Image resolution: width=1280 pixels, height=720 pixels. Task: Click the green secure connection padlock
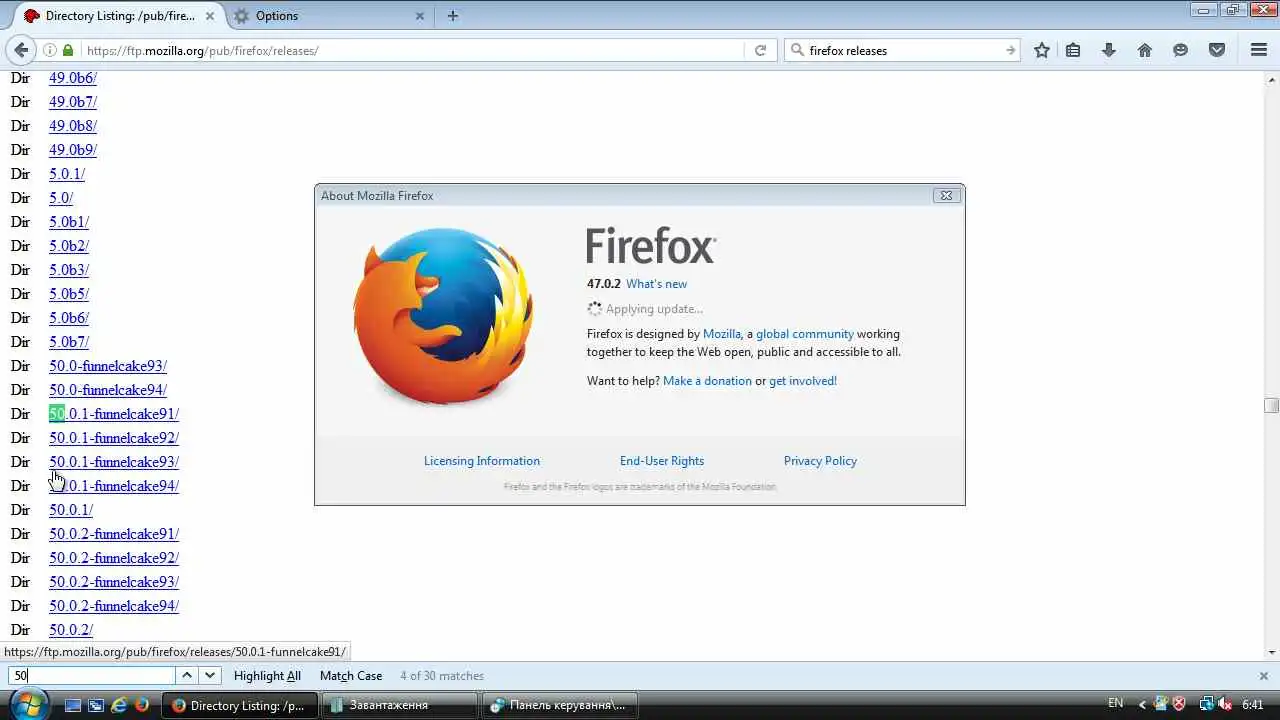coord(68,50)
